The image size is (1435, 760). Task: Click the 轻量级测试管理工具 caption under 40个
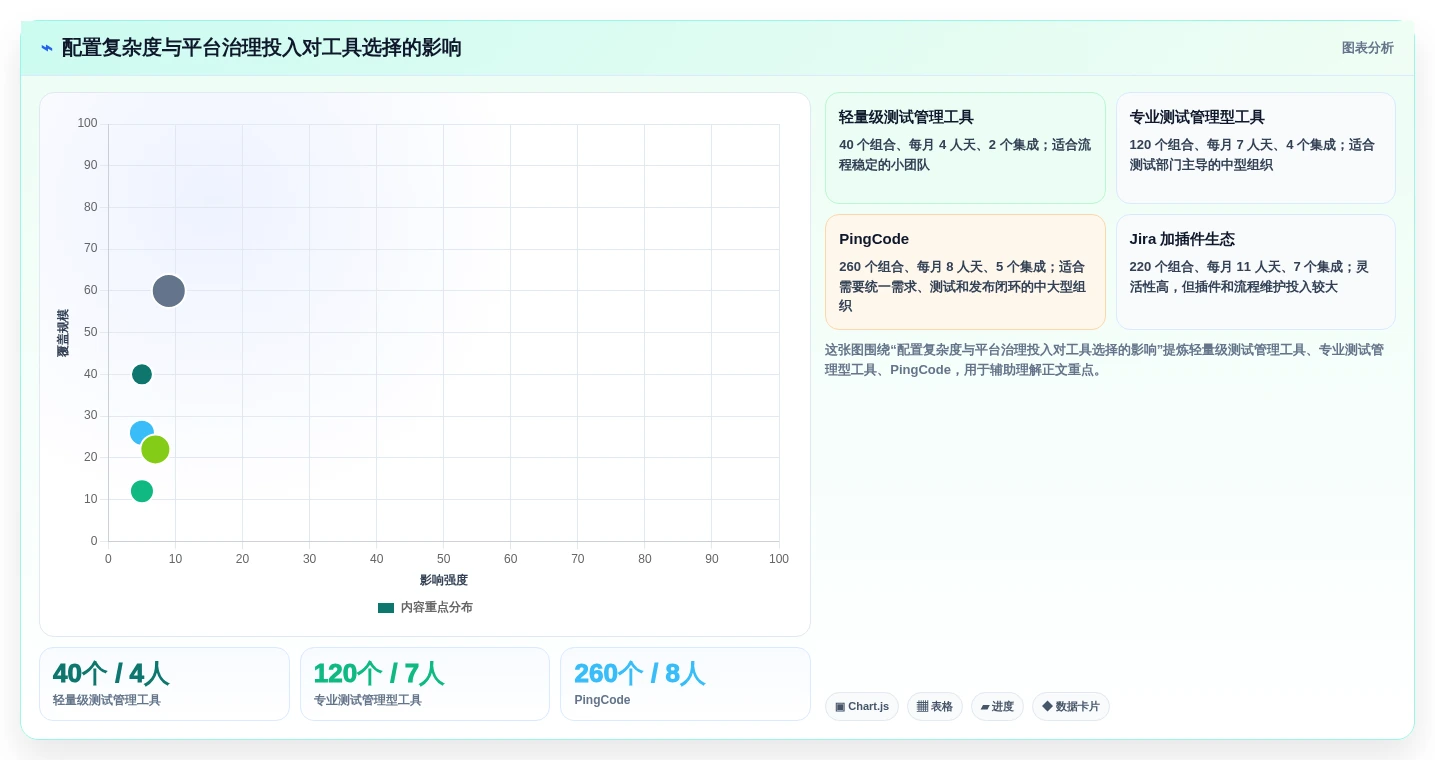pyautogui.click(x=107, y=700)
